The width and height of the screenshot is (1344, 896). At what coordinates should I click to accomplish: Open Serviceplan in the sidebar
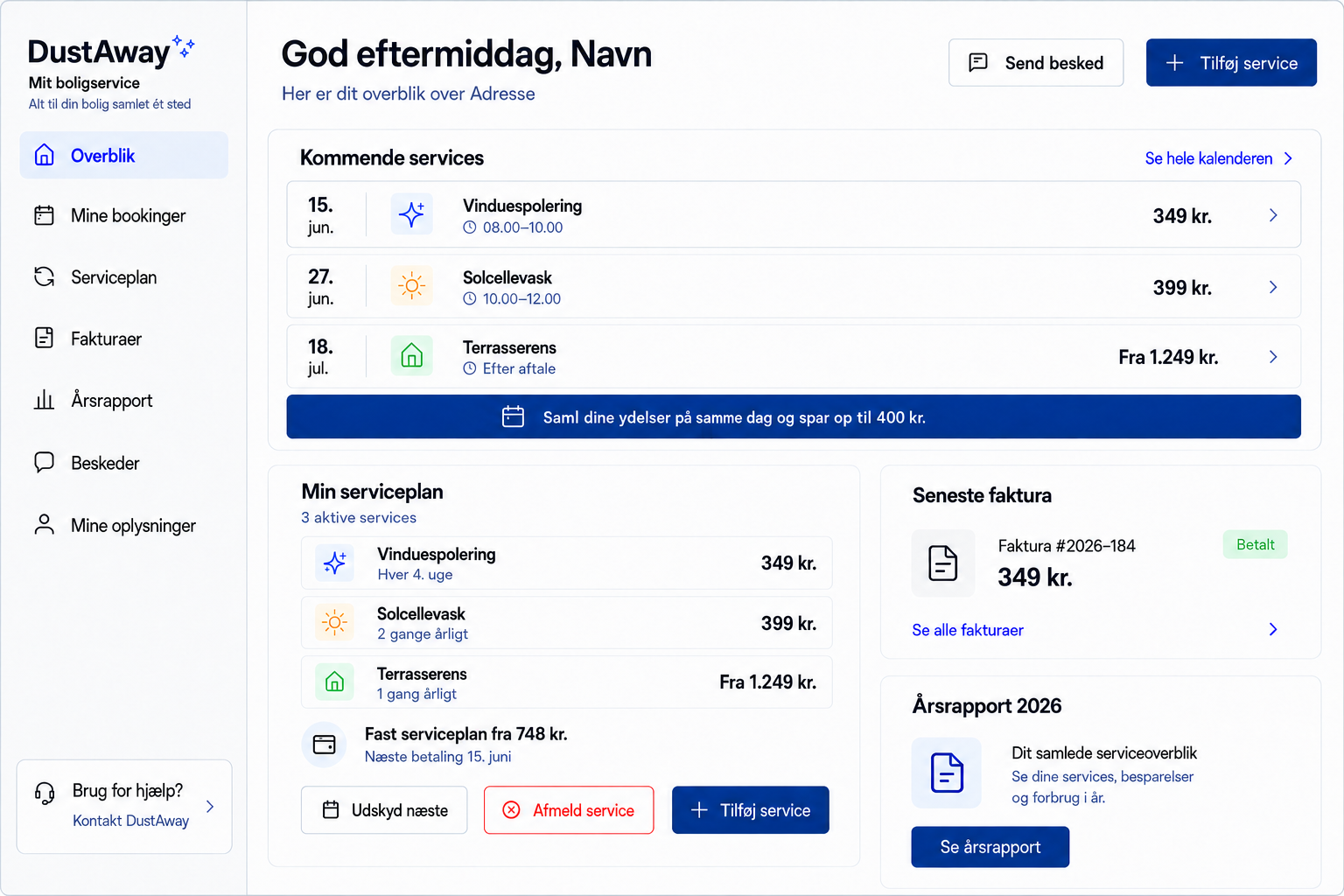tap(124, 276)
